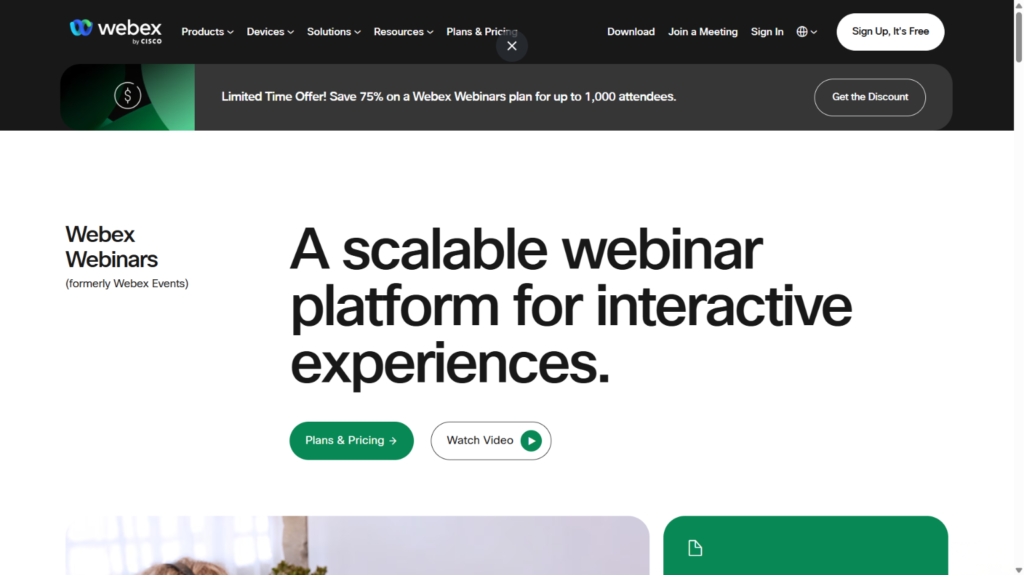Play the video via Watch Video button
The image size is (1024, 575).
490,440
